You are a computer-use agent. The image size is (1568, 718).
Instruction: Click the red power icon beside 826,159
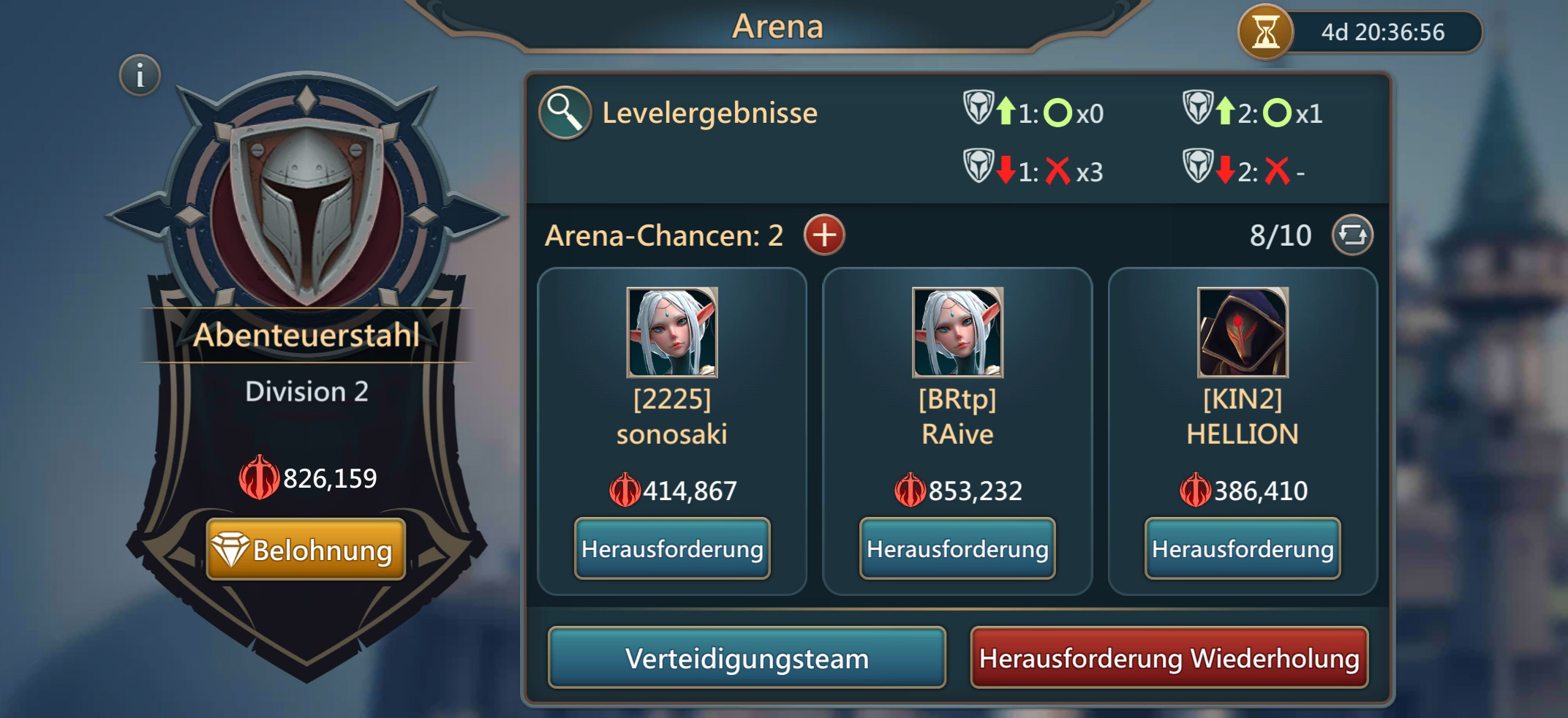tap(260, 477)
